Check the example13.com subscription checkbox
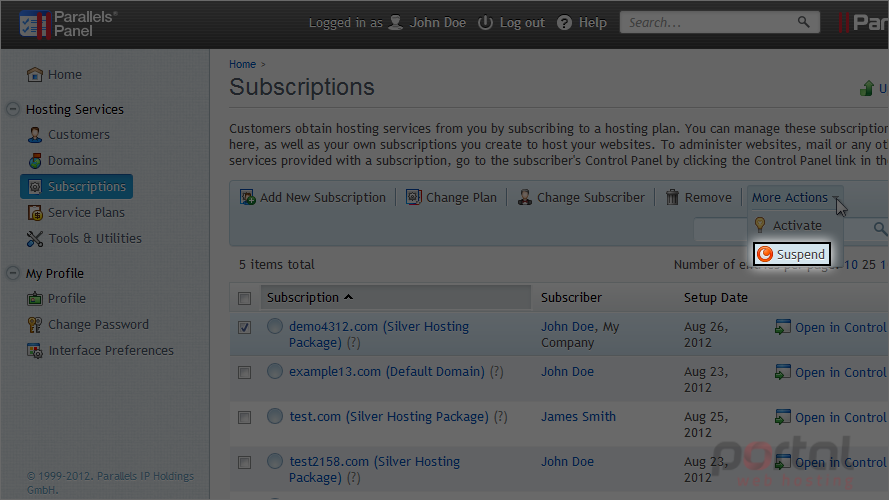The image size is (889, 500). (x=244, y=372)
